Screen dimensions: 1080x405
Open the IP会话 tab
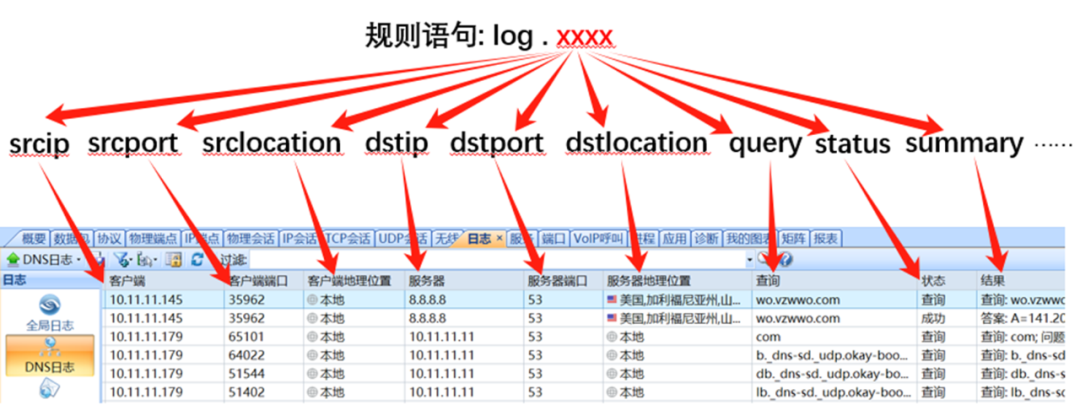[x=299, y=239]
